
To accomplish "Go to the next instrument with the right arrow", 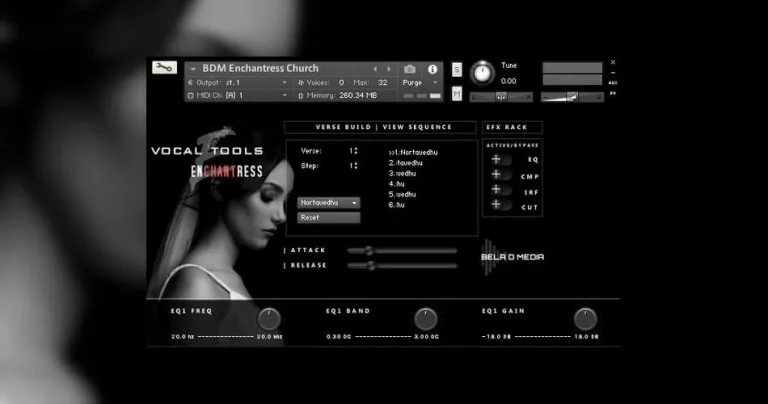I will [x=389, y=69].
